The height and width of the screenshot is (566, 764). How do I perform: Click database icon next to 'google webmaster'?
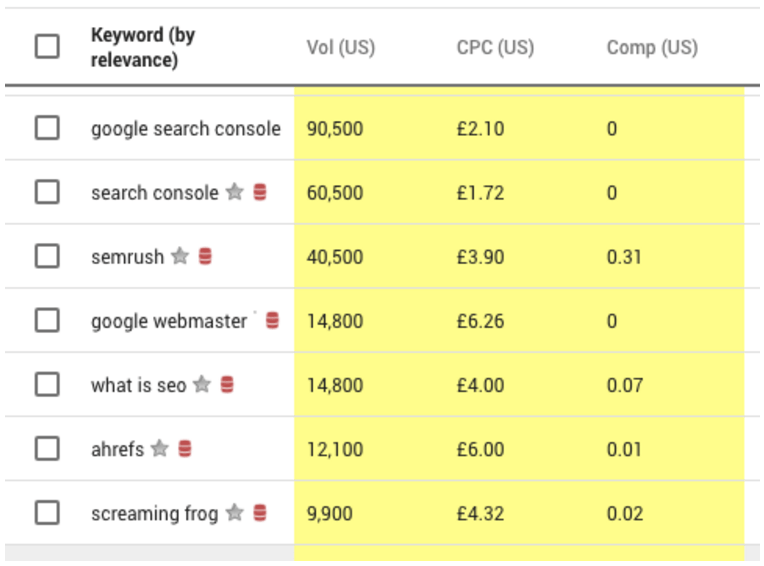tap(272, 321)
